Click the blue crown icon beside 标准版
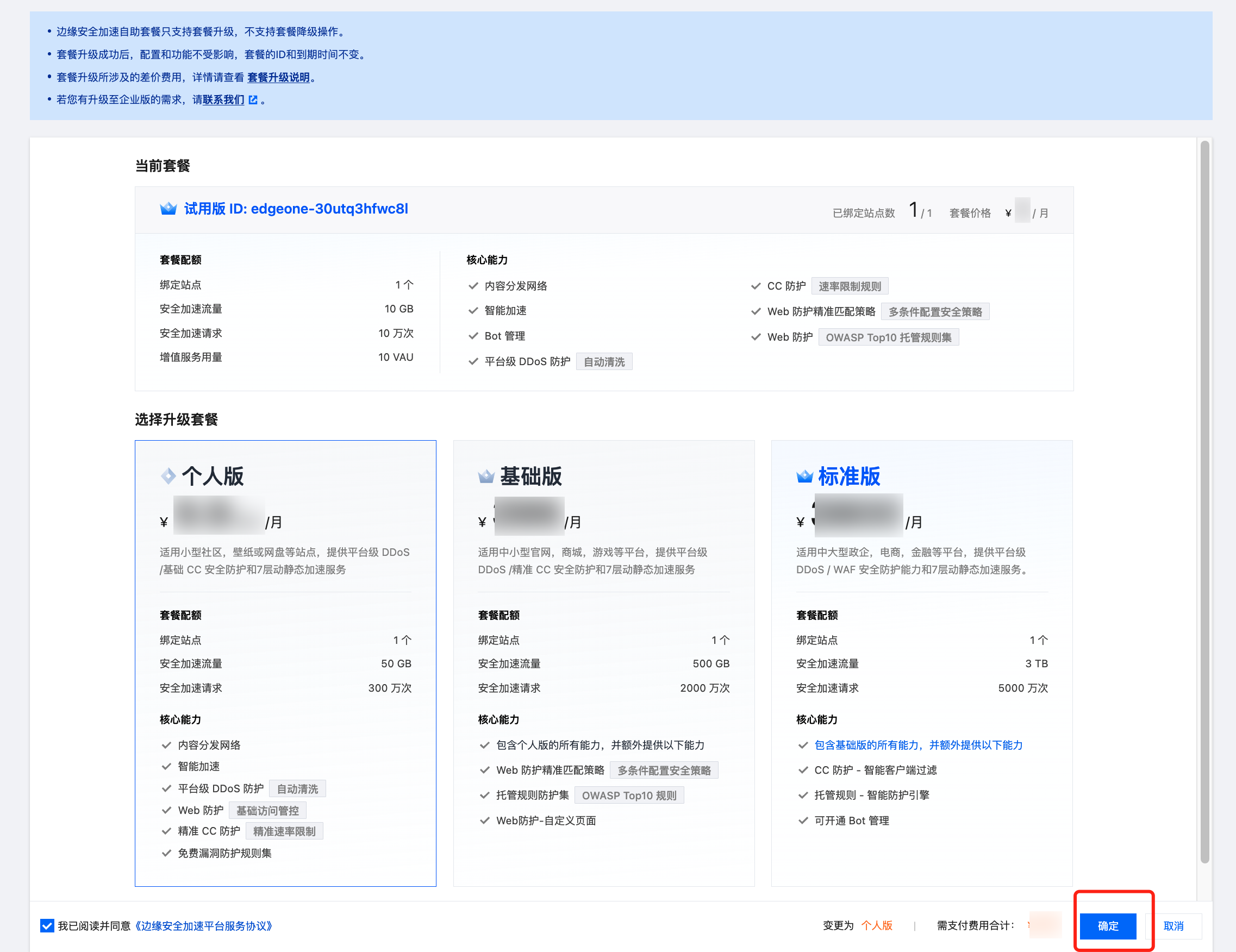The height and width of the screenshot is (952, 1236). (804, 477)
